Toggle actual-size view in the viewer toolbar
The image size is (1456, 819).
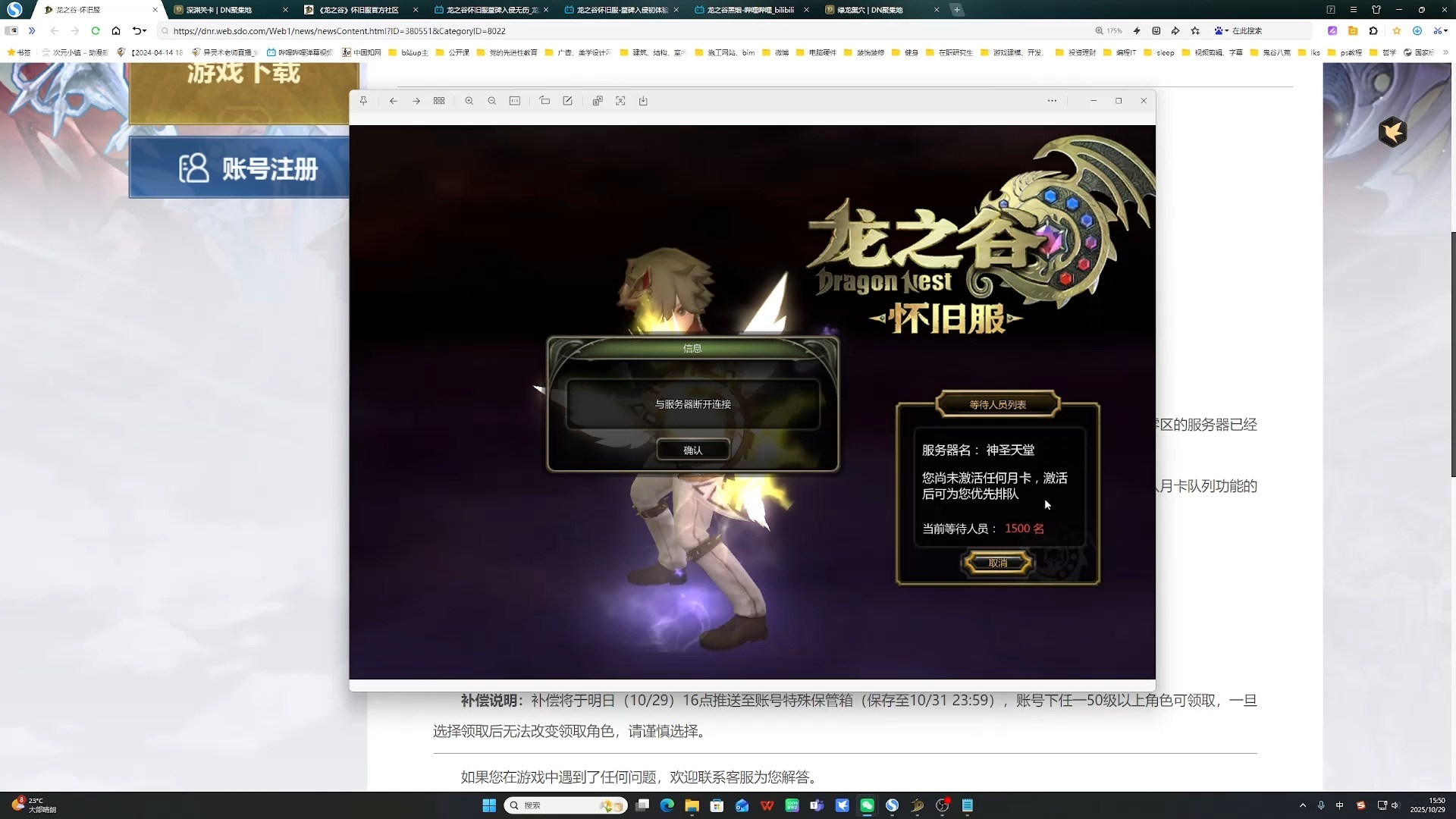coord(515,101)
